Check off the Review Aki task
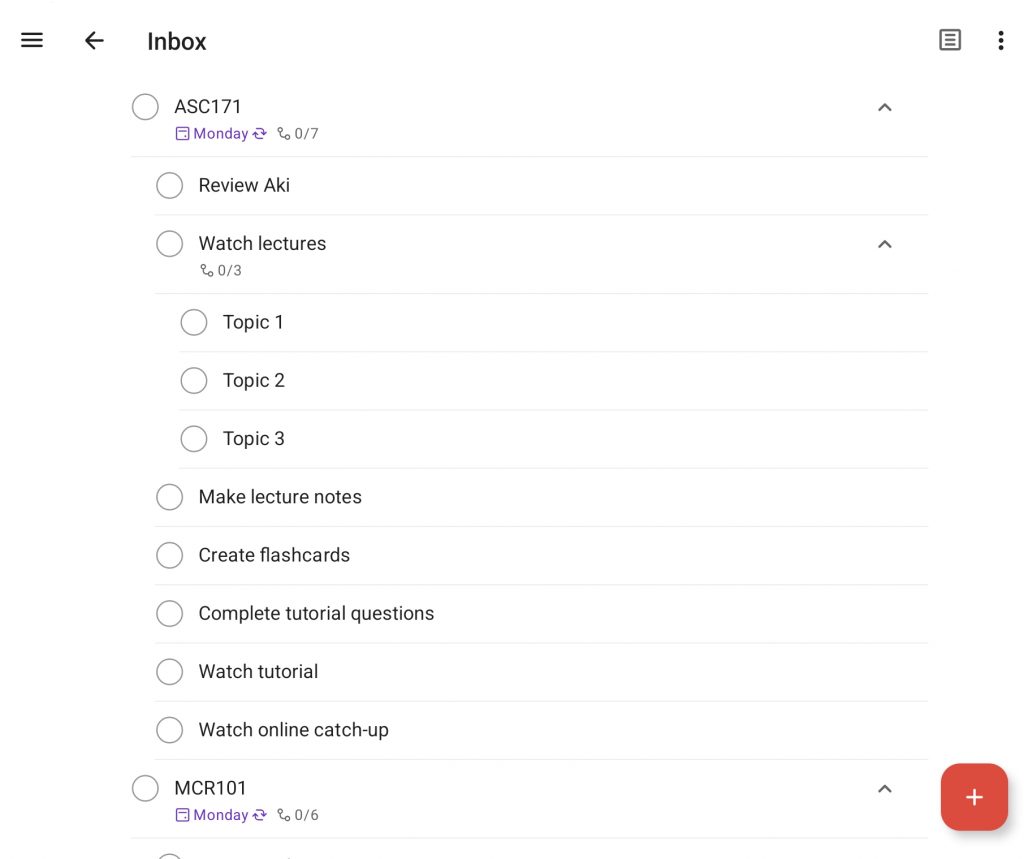 click(x=170, y=185)
